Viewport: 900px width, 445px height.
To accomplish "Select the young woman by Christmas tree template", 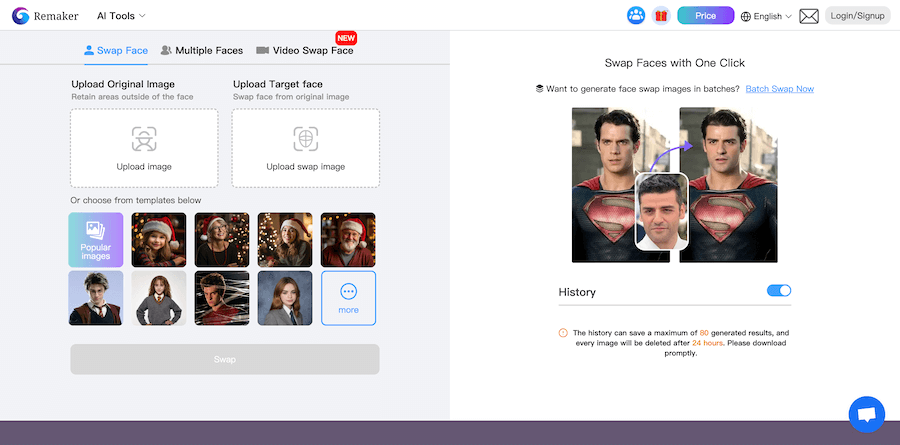I will pos(285,240).
